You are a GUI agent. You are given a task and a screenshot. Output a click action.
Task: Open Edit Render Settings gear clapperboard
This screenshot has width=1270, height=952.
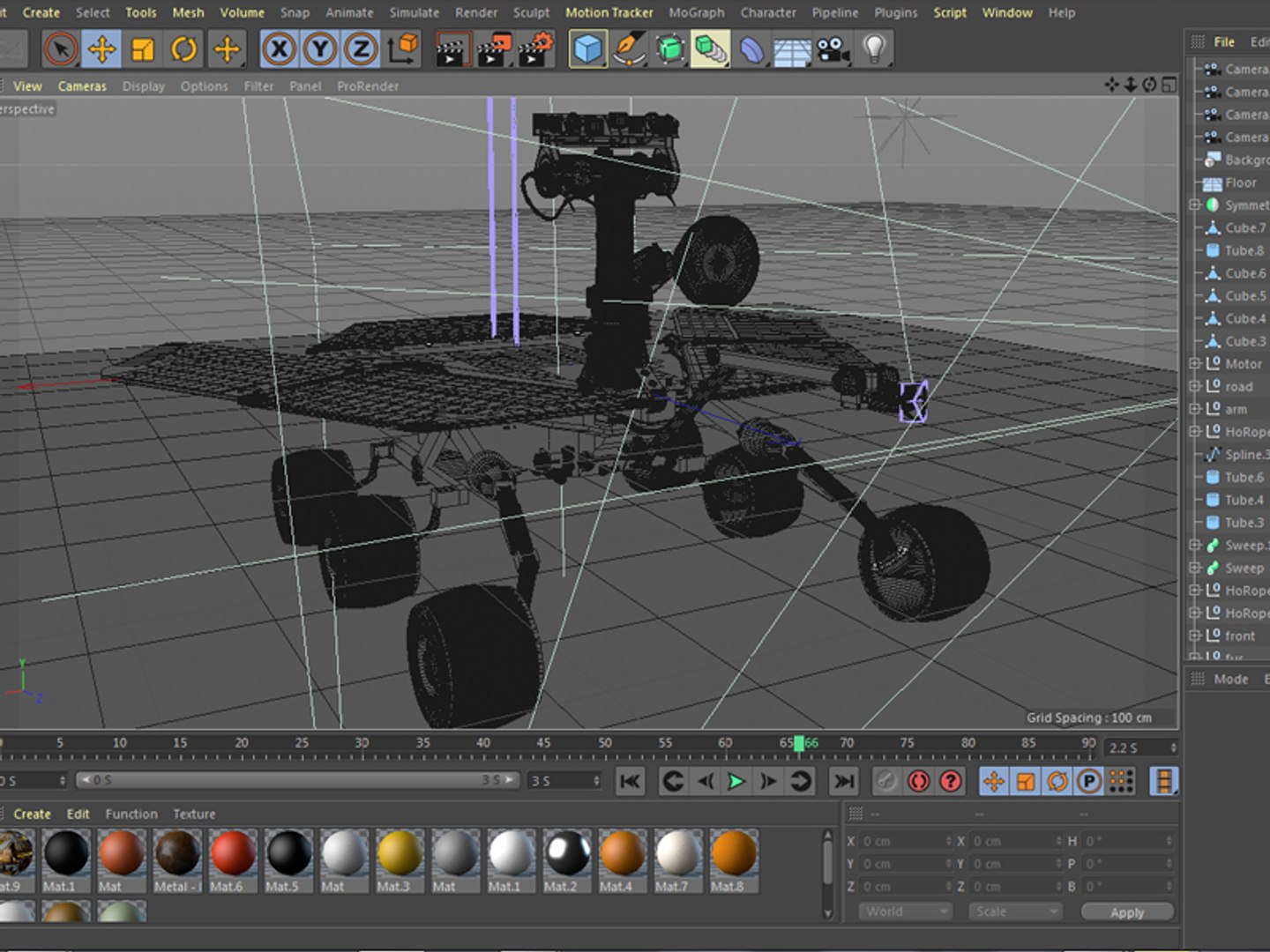click(535, 49)
